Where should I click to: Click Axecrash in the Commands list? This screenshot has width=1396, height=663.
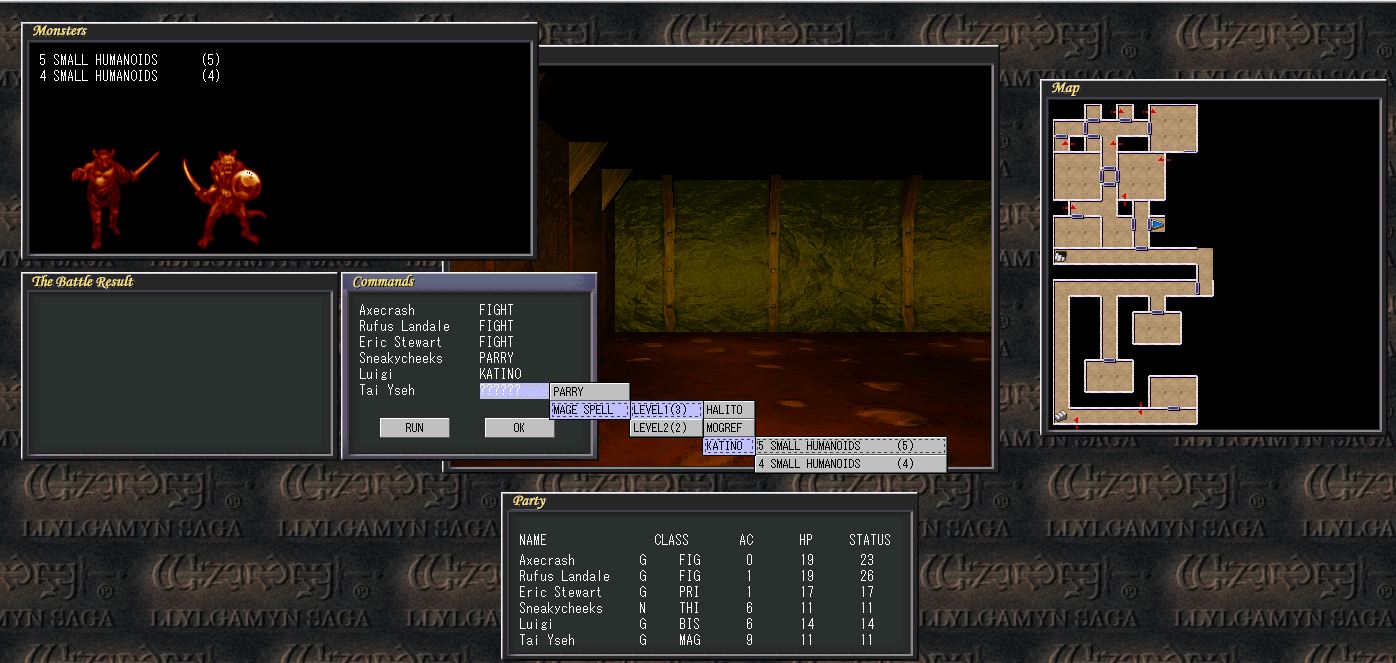[x=387, y=310]
